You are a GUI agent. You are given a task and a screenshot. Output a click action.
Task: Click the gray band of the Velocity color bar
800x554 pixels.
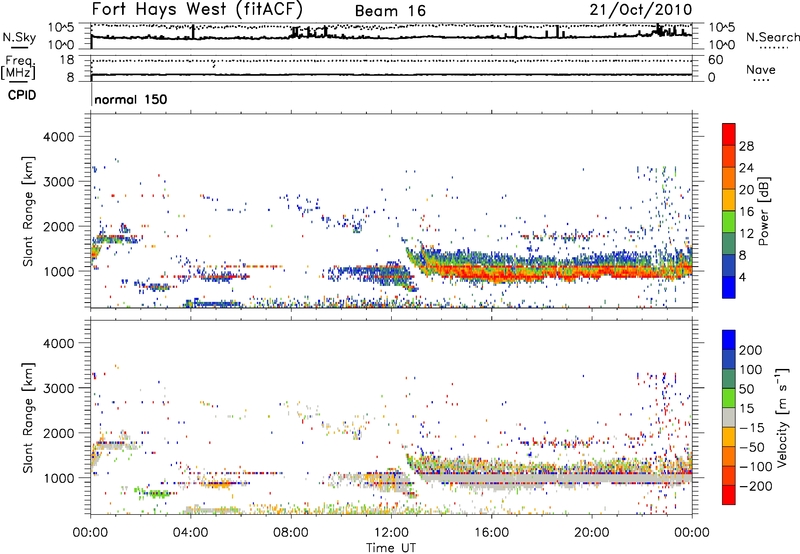coord(729,418)
